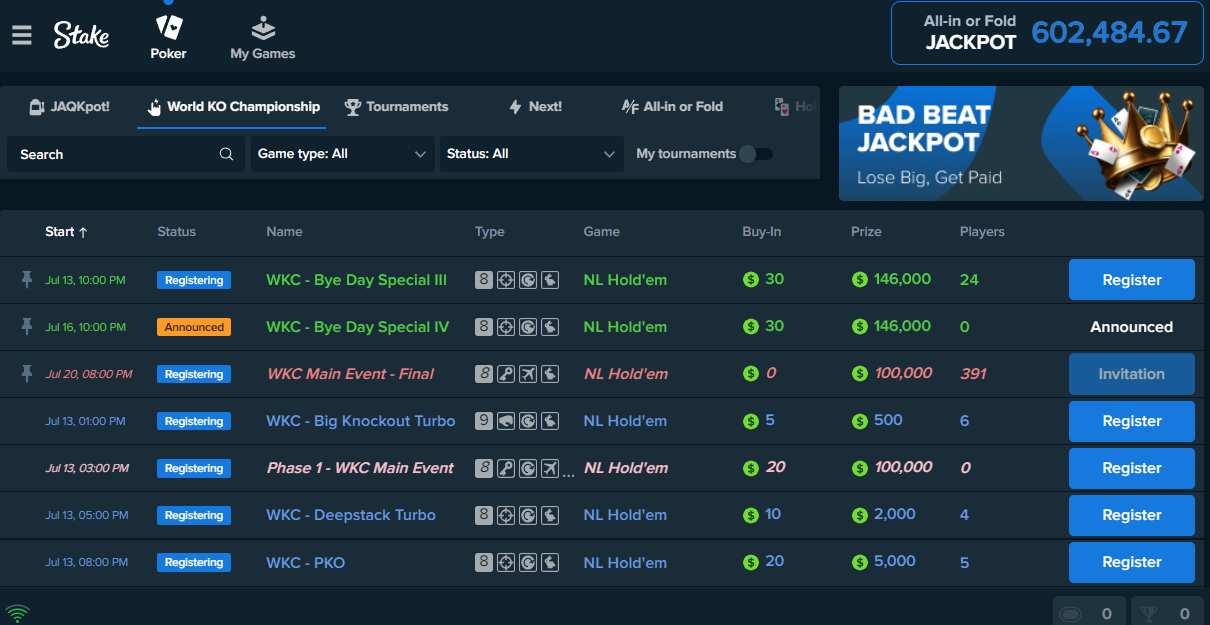
Task: Click the bounty crosshair icon in Bye Day Special III row
Action: [506, 280]
